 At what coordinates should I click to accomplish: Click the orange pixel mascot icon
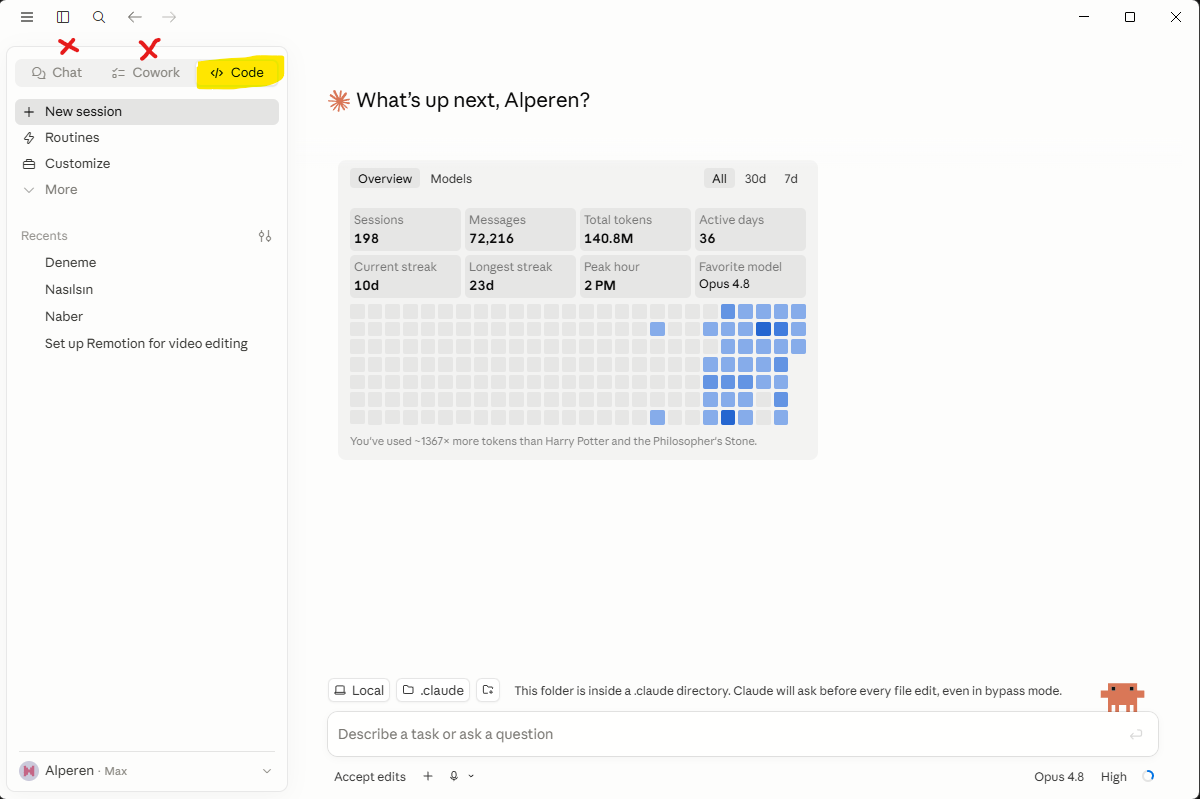pyautogui.click(x=1122, y=697)
